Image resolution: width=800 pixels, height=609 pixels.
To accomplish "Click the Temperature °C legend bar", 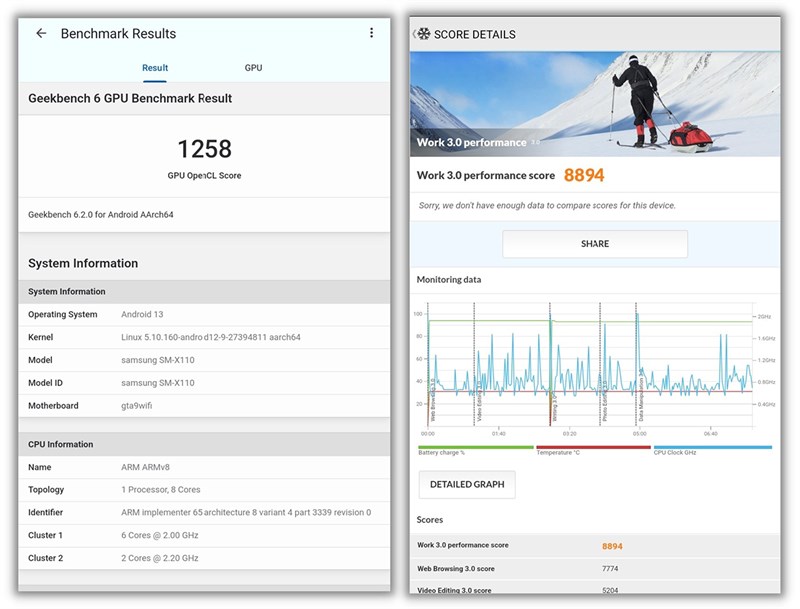I will tap(593, 448).
